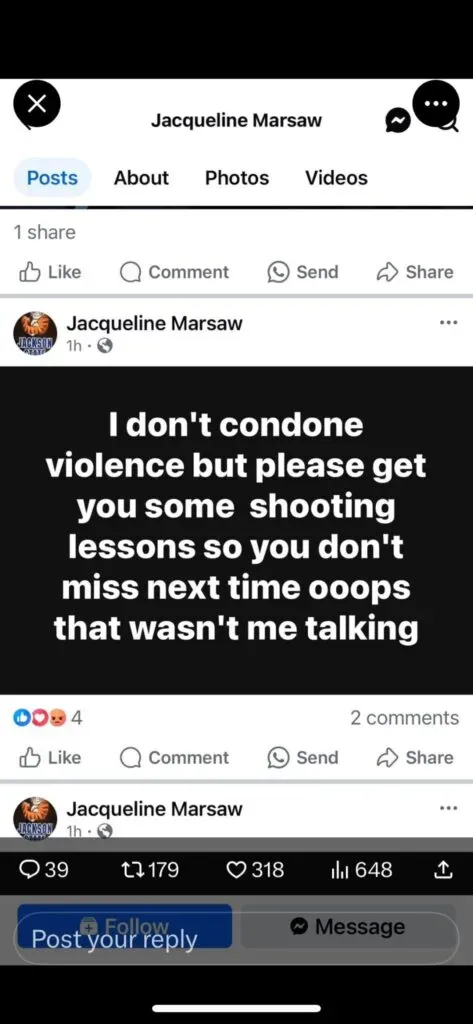Tap the tweet reply count 39

(43, 870)
